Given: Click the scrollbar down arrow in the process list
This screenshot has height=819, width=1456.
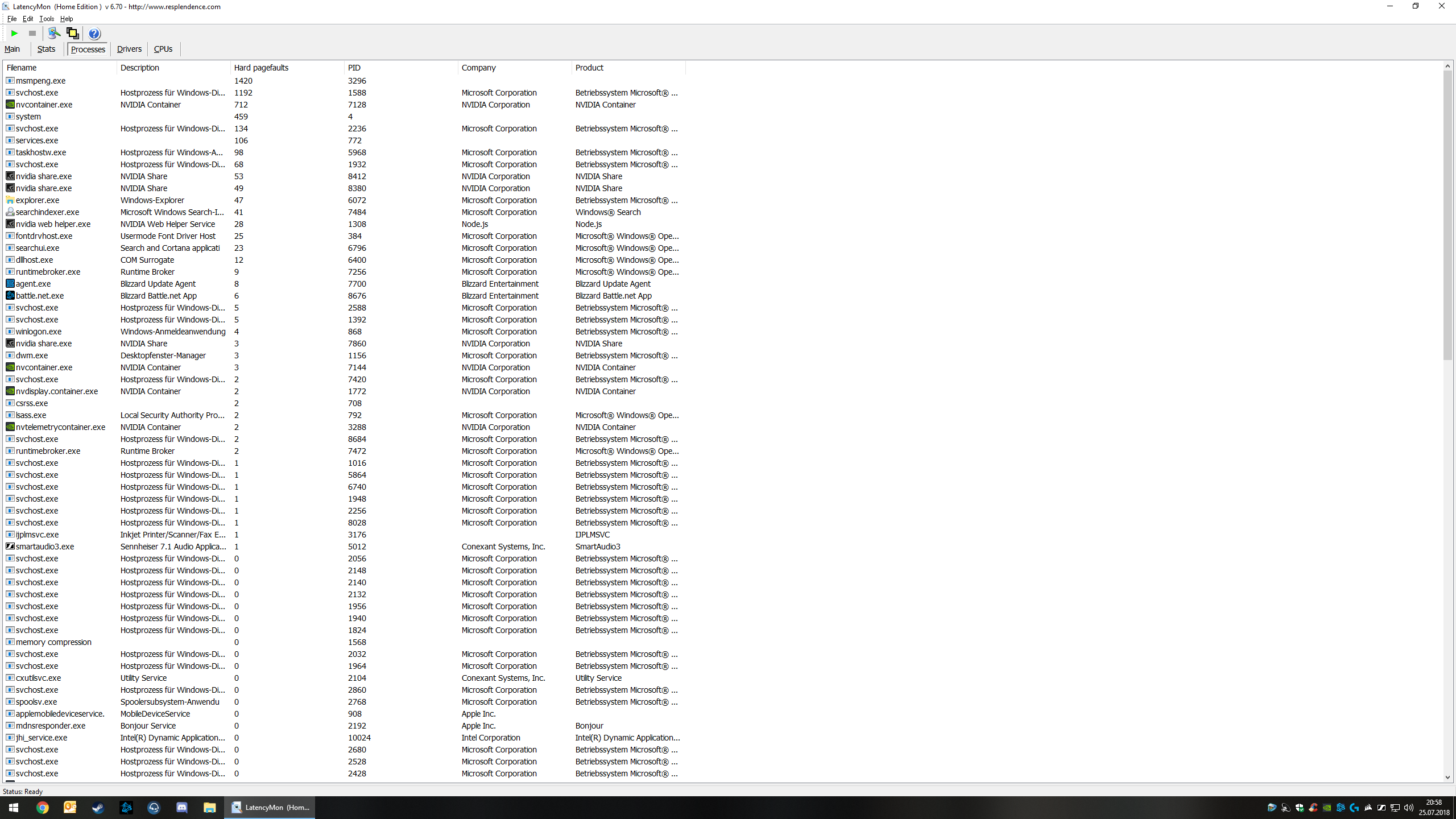Looking at the screenshot, I should [x=1447, y=777].
